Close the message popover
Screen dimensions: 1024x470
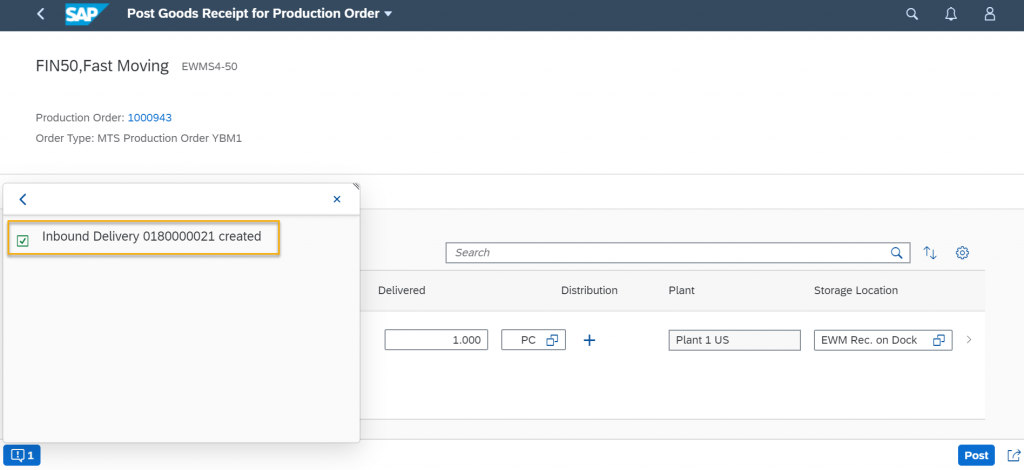[337, 199]
